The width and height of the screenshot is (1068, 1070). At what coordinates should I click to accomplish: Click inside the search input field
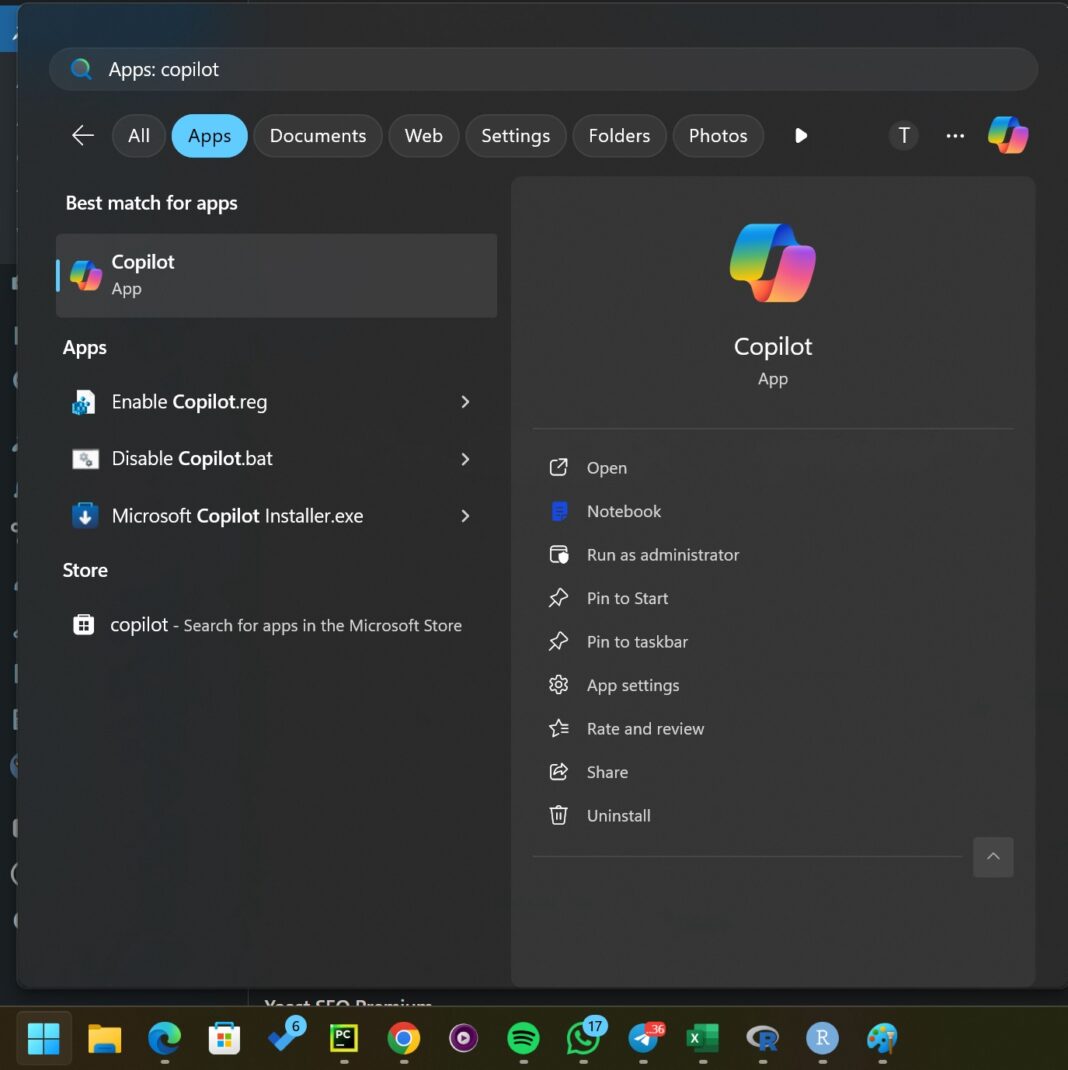[400, 69]
